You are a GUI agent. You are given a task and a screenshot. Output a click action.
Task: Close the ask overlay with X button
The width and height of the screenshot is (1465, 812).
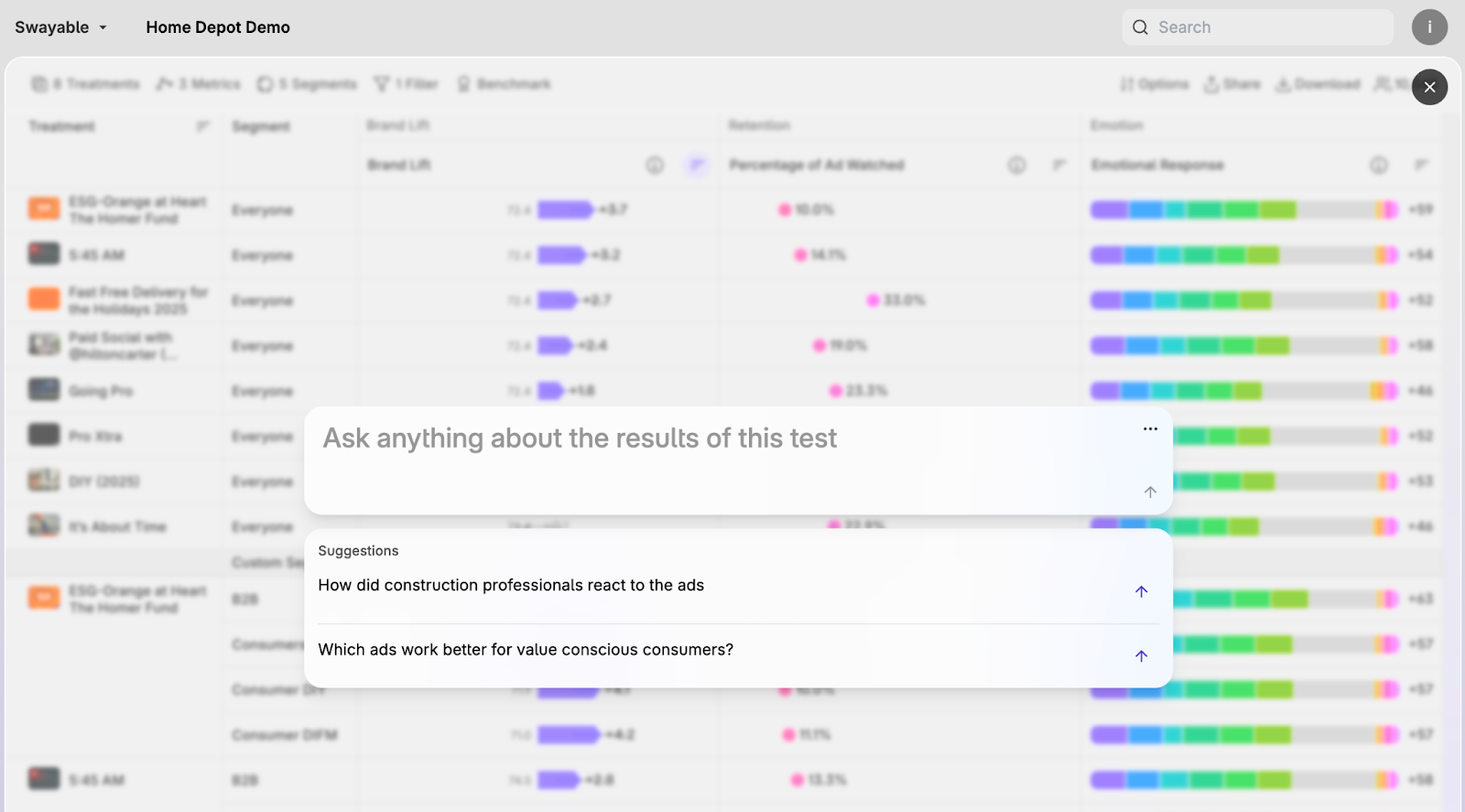[x=1429, y=88]
